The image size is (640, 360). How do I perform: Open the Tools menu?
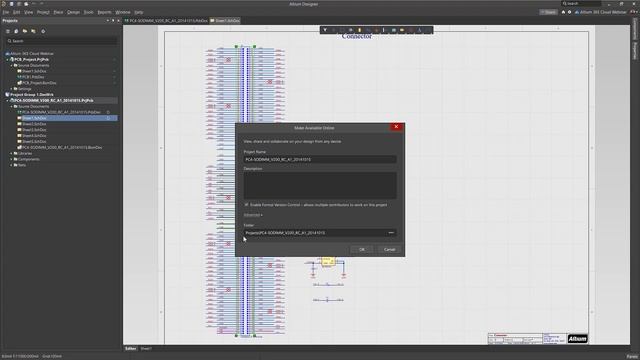click(x=89, y=12)
